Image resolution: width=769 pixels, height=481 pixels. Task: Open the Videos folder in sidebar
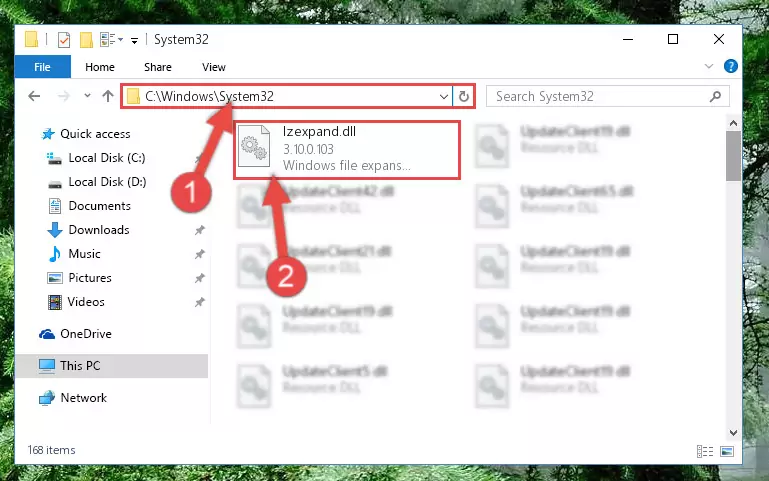click(x=86, y=302)
